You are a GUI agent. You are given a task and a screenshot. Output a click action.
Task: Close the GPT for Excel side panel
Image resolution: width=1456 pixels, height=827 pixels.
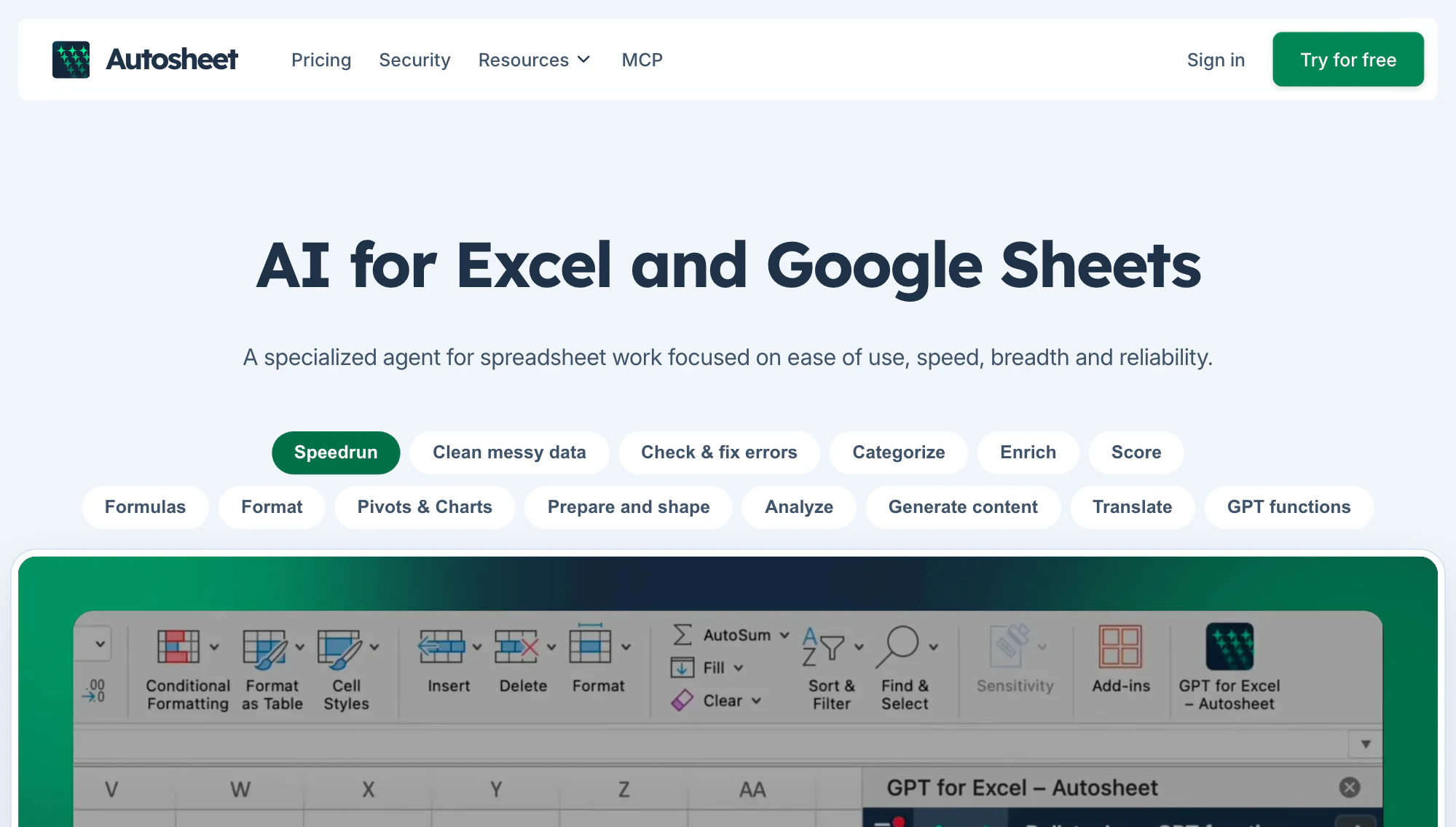coord(1350,788)
